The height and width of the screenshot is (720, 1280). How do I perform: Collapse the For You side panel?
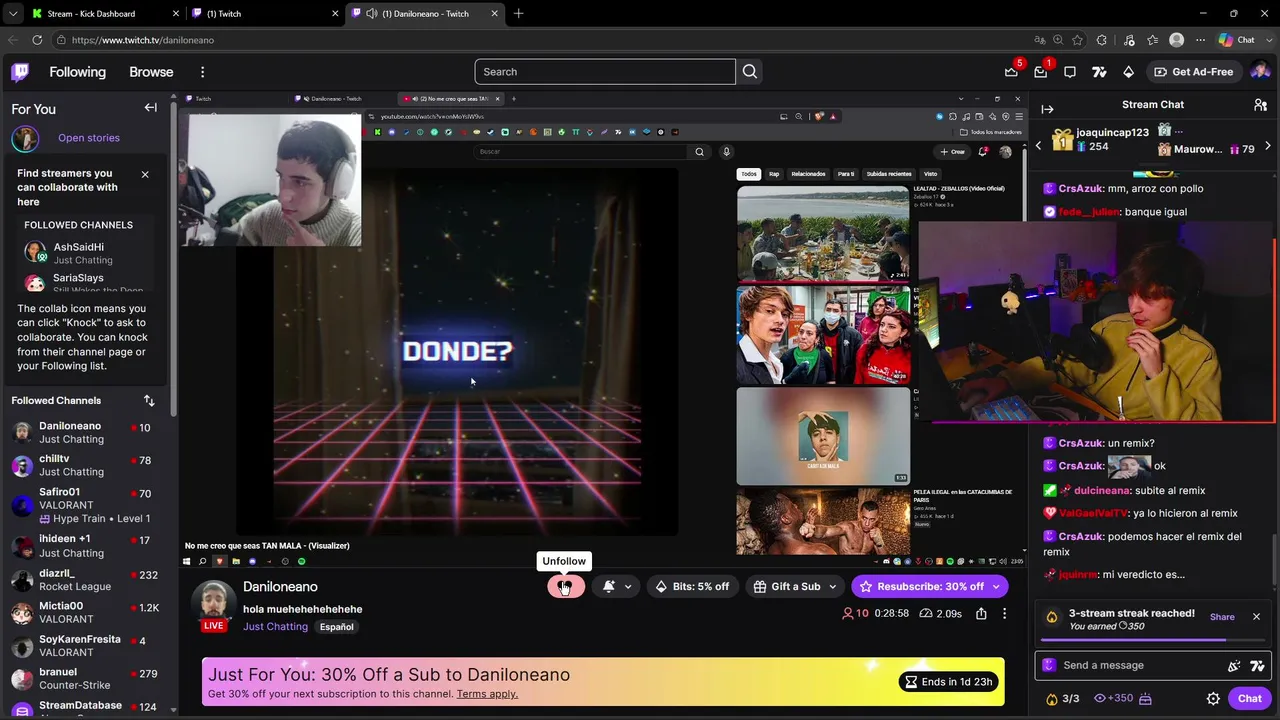150,108
